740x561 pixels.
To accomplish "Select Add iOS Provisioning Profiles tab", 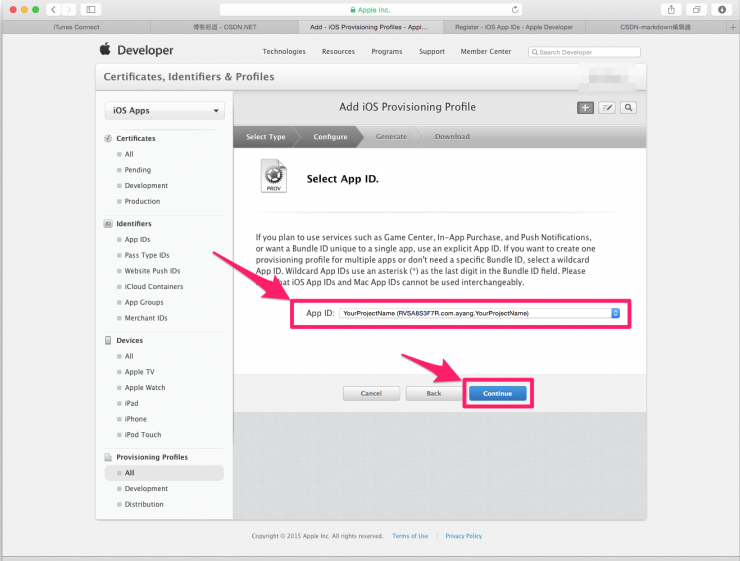I will pos(371,27).
